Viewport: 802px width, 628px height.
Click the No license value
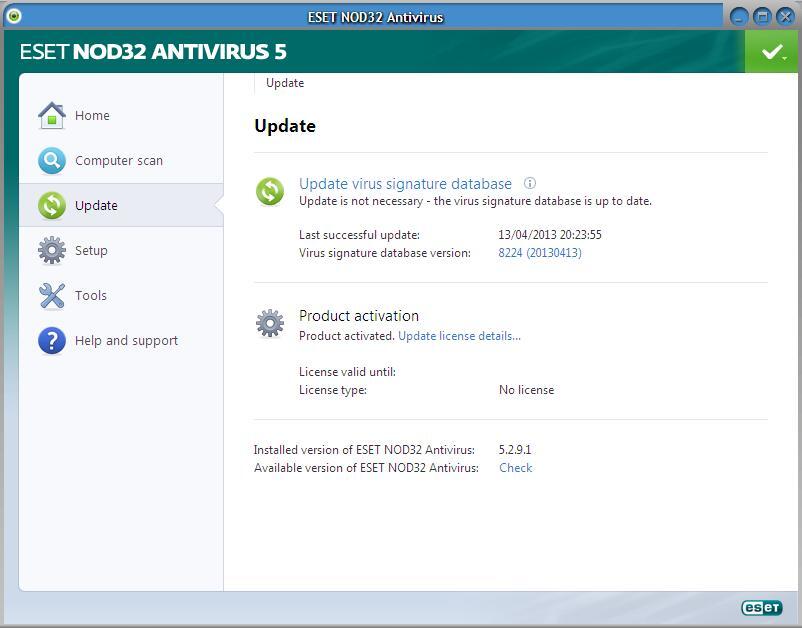coord(526,390)
